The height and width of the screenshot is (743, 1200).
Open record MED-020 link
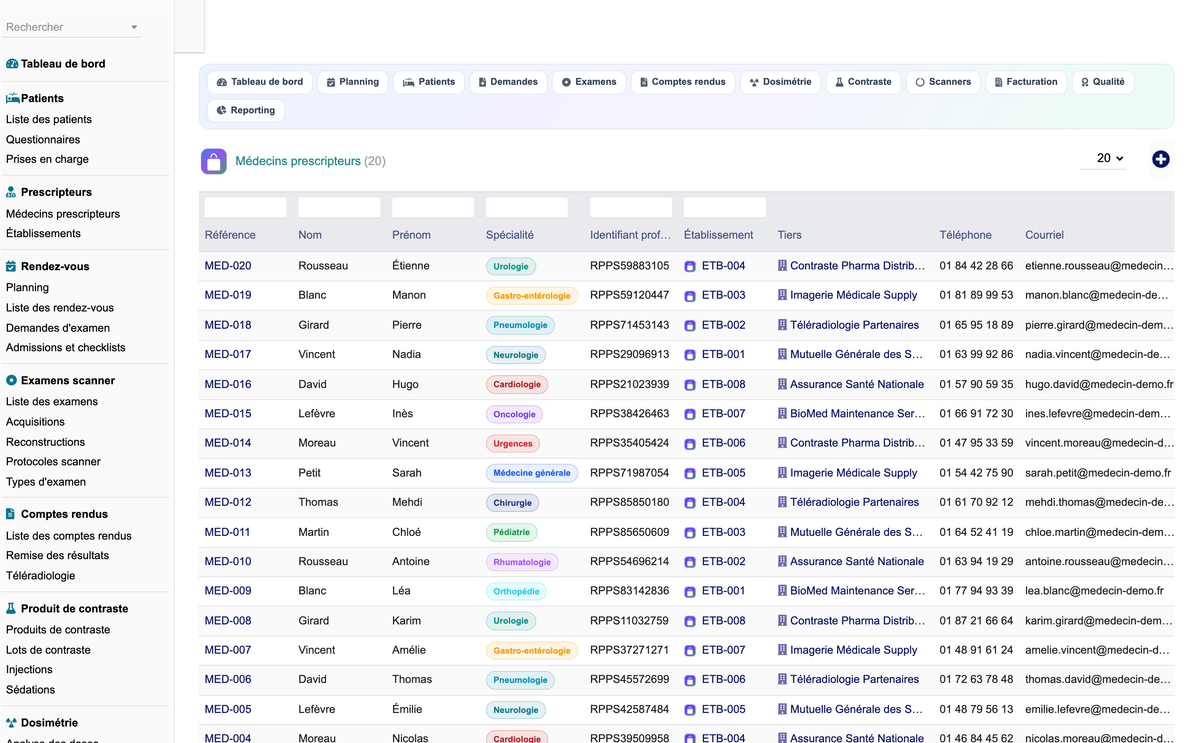tap(228, 266)
